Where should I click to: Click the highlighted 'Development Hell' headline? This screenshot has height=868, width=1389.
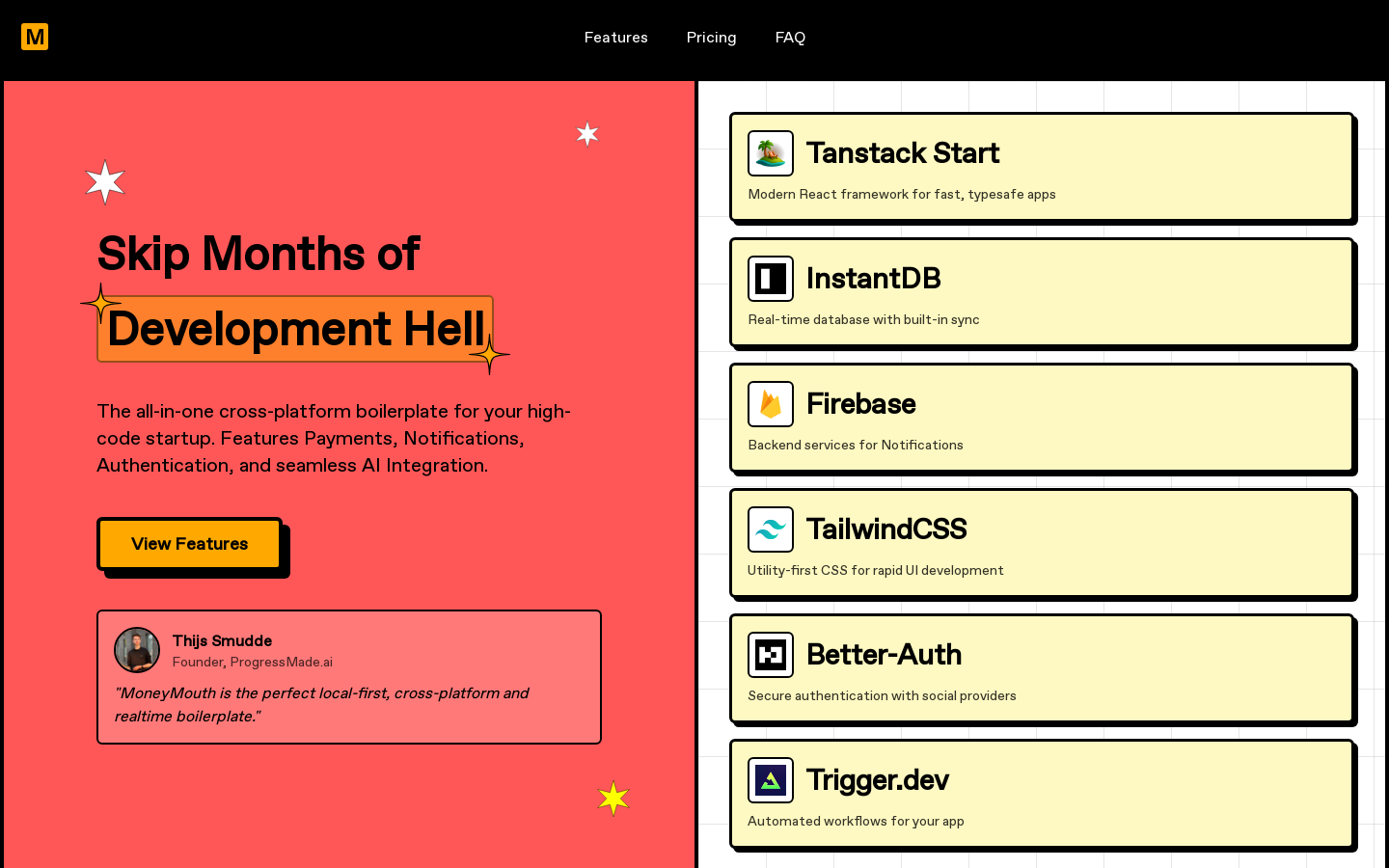[x=295, y=329]
